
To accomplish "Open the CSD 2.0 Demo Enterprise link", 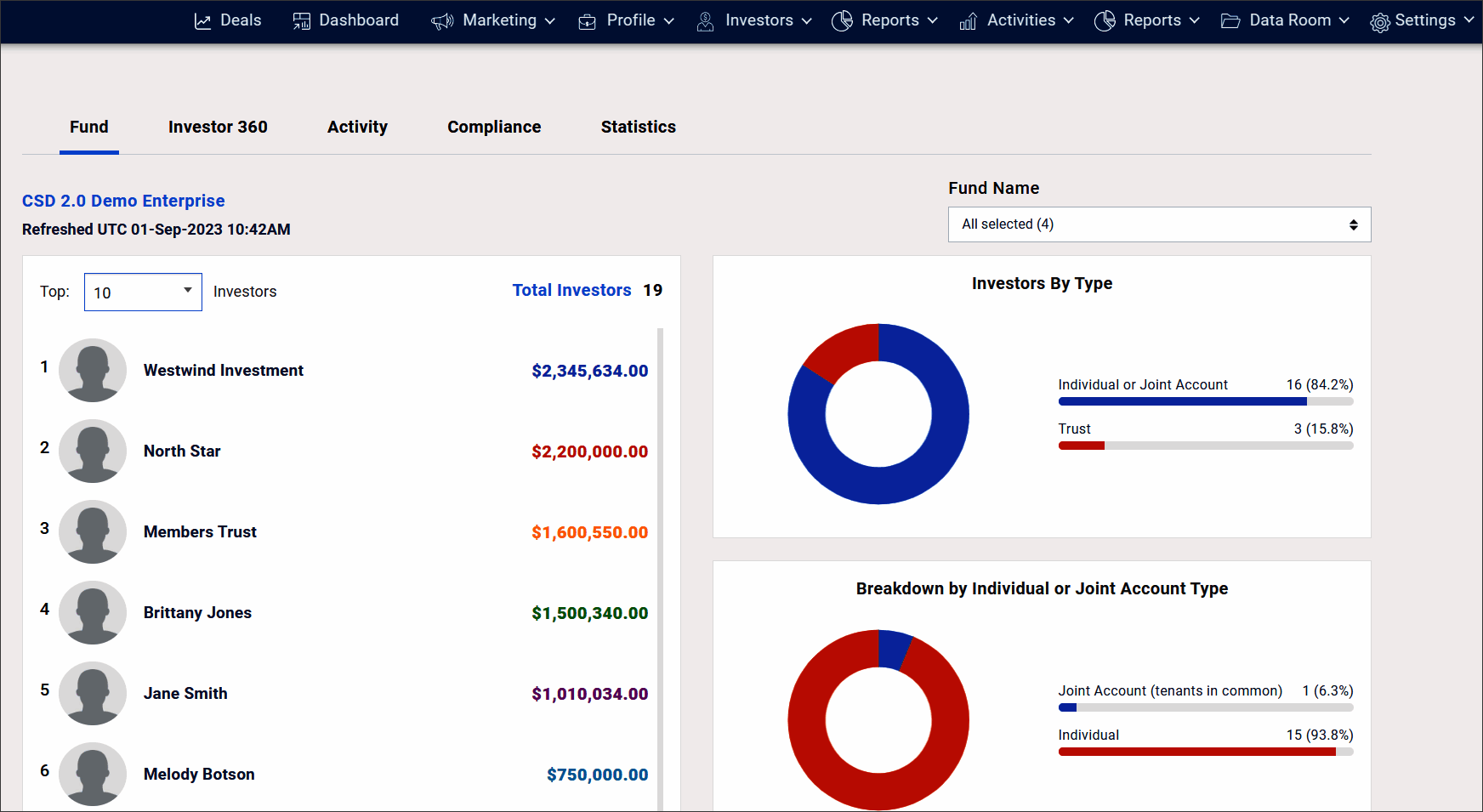I will click(123, 201).
